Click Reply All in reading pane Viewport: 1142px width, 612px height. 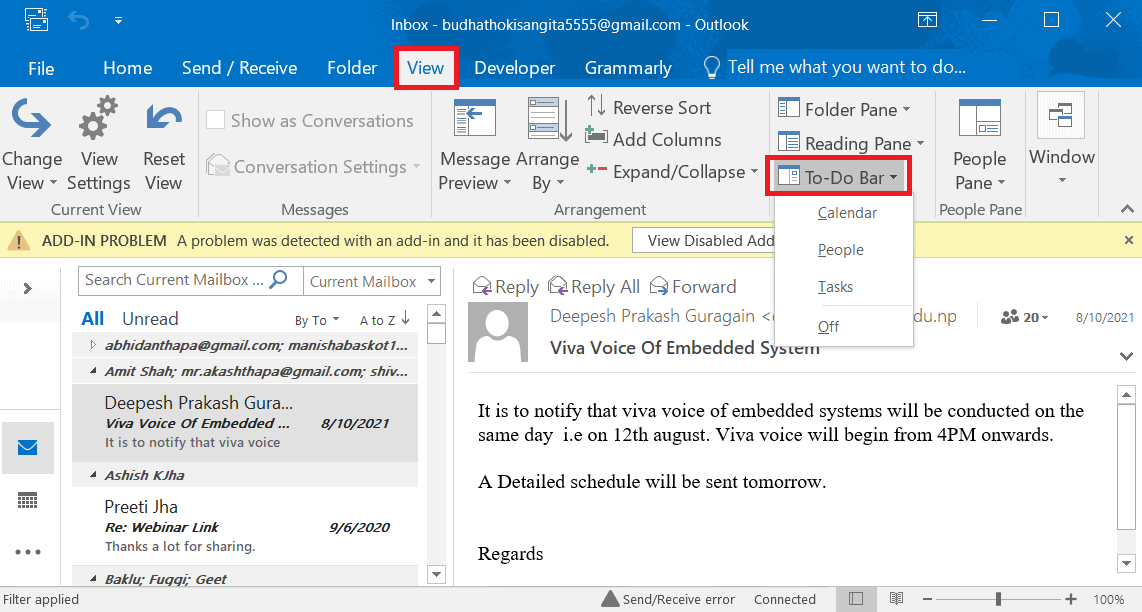594,286
